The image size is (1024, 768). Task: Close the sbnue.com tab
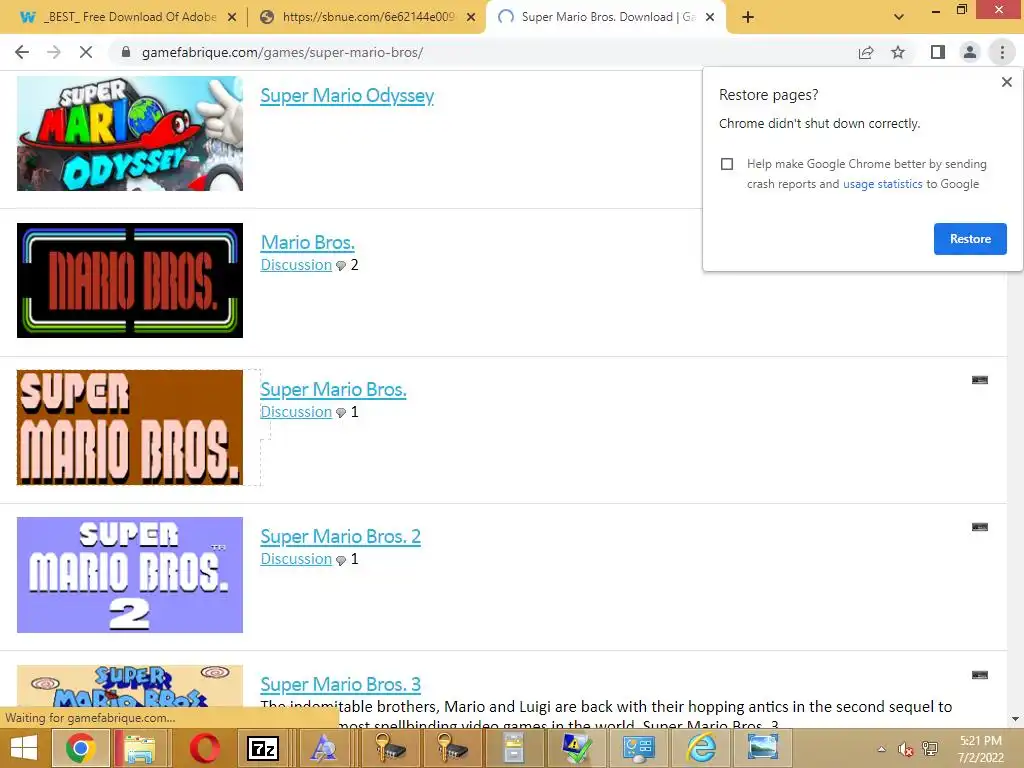(x=471, y=18)
